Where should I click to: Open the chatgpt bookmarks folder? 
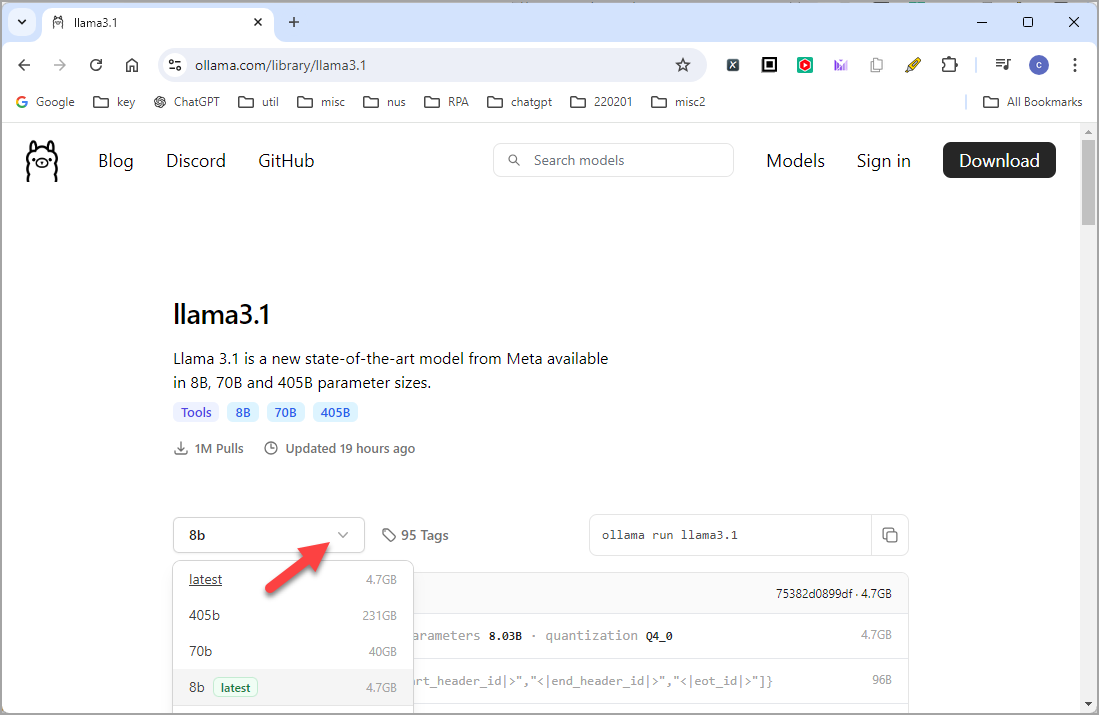click(x=519, y=102)
